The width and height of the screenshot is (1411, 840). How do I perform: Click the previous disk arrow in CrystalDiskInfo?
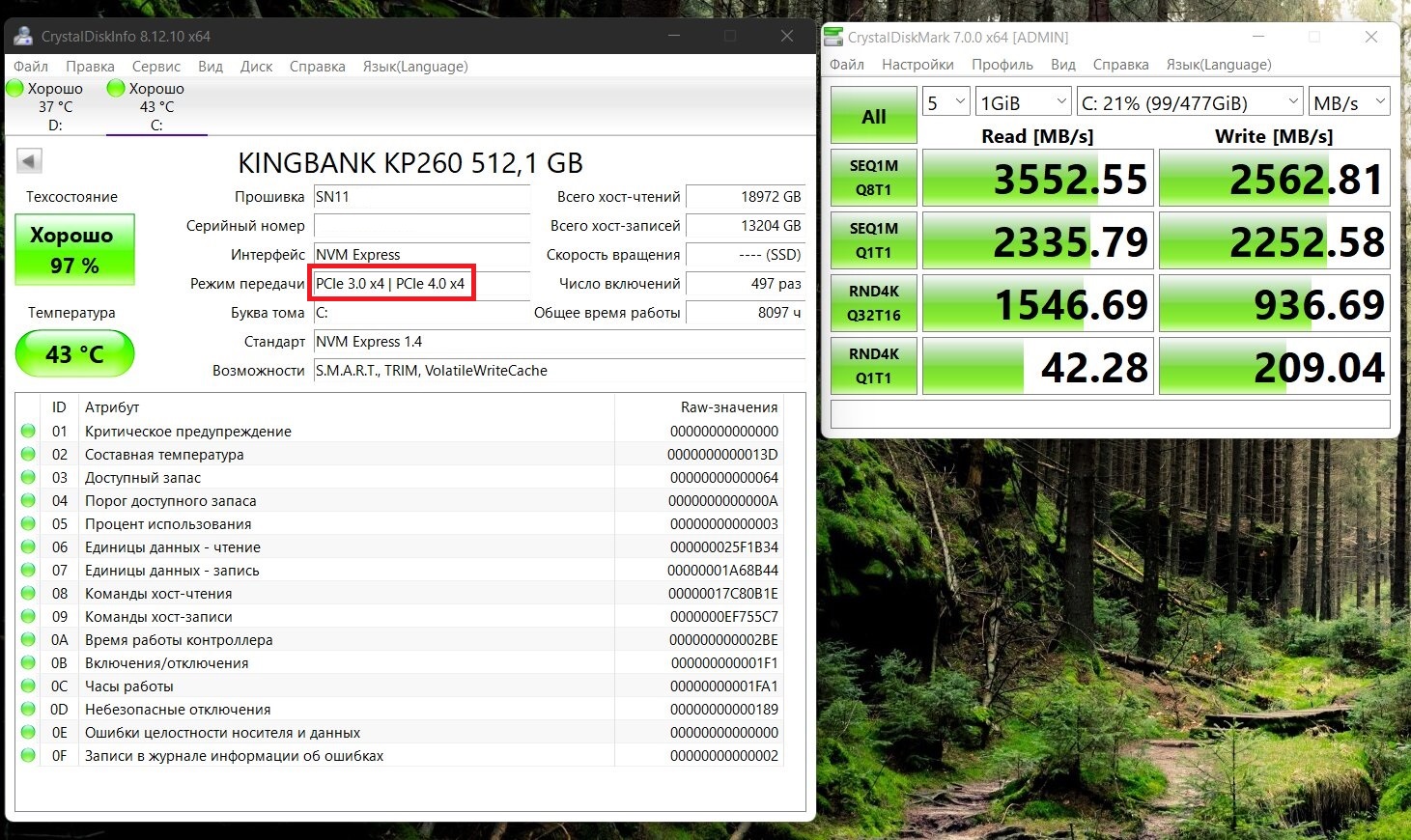[29, 161]
